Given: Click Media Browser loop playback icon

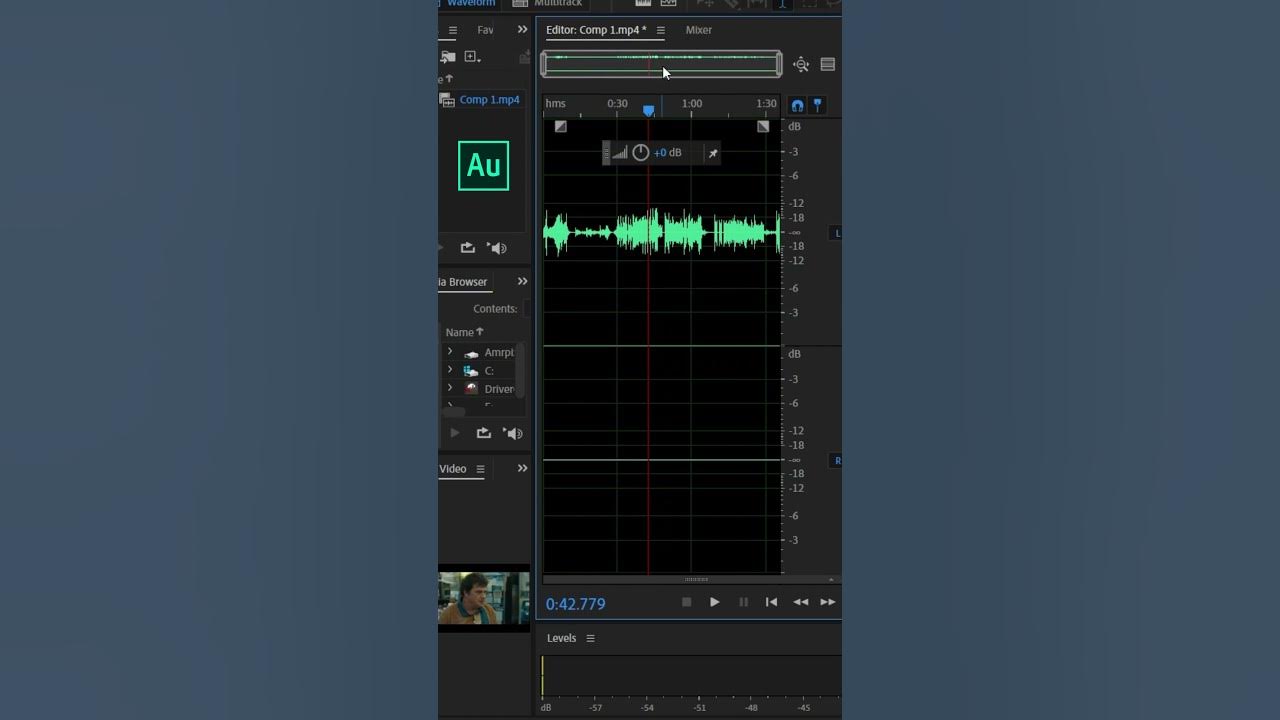Looking at the screenshot, I should pyautogui.click(x=484, y=433).
